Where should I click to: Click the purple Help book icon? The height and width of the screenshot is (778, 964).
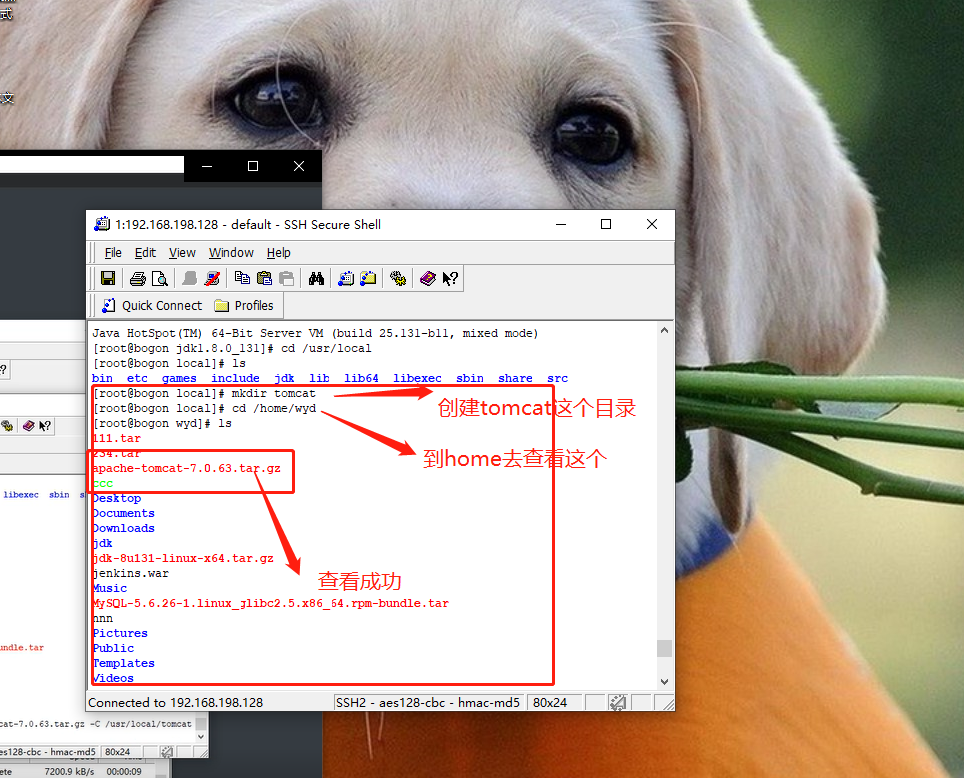427,279
